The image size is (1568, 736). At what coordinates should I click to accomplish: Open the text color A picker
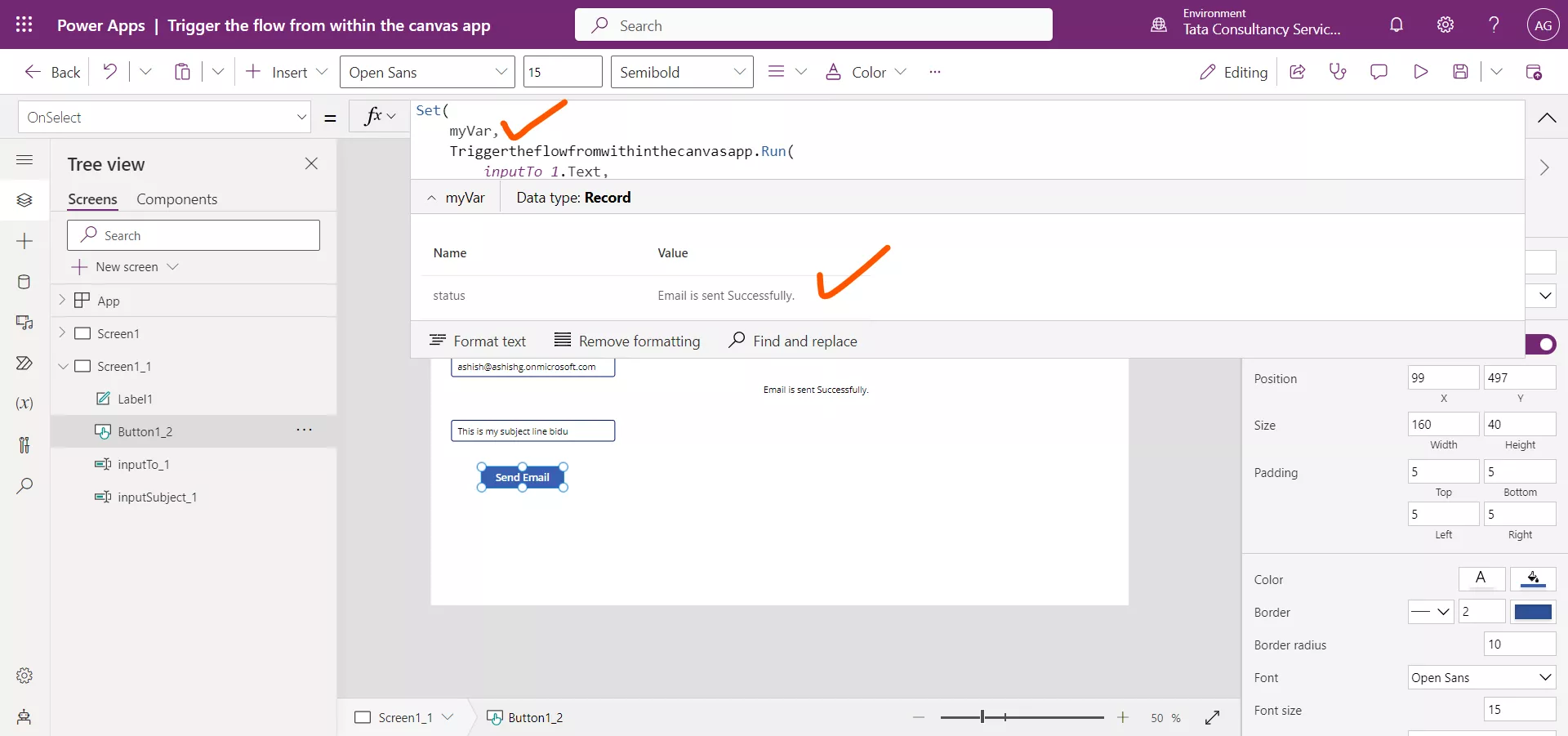pyautogui.click(x=1481, y=578)
